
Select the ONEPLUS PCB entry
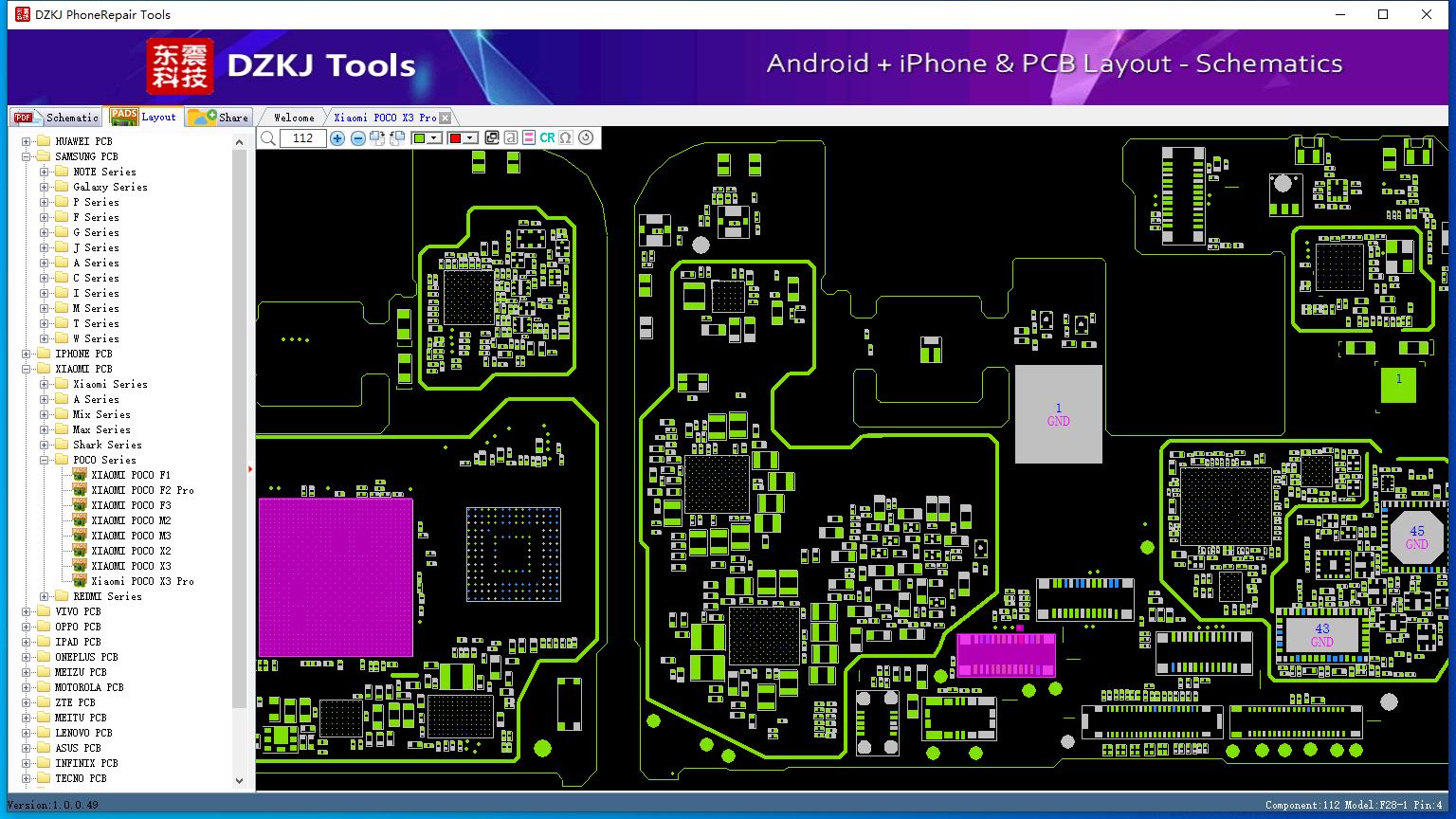86,657
